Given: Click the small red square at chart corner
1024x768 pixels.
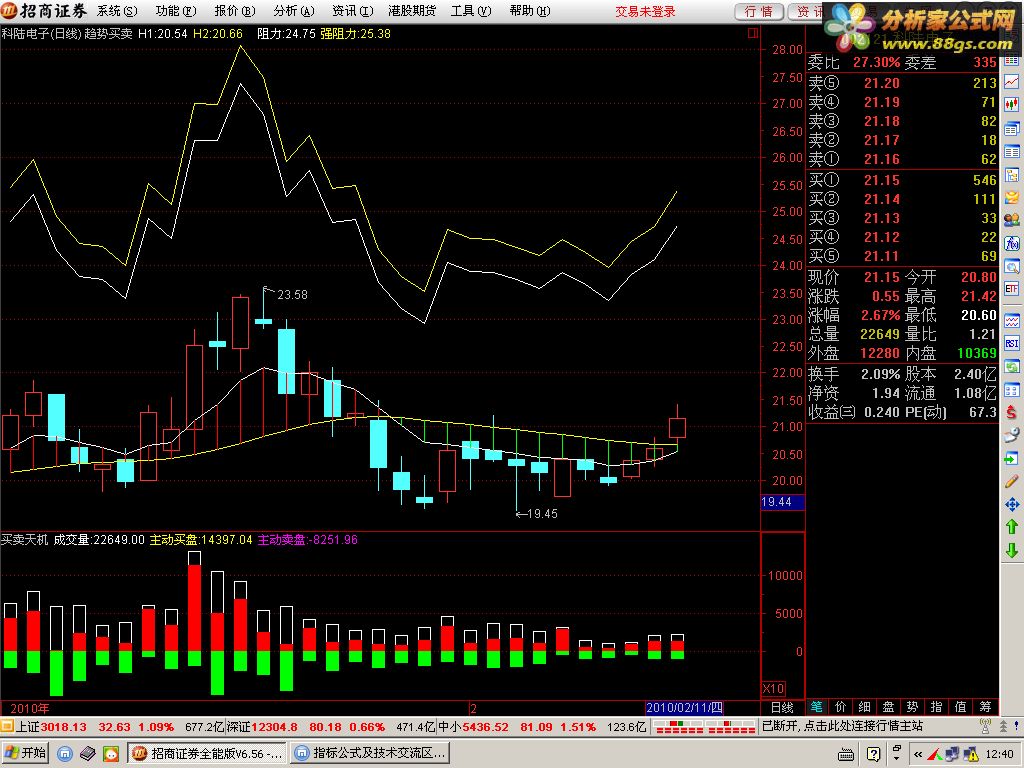Looking at the screenshot, I should tap(752, 33).
